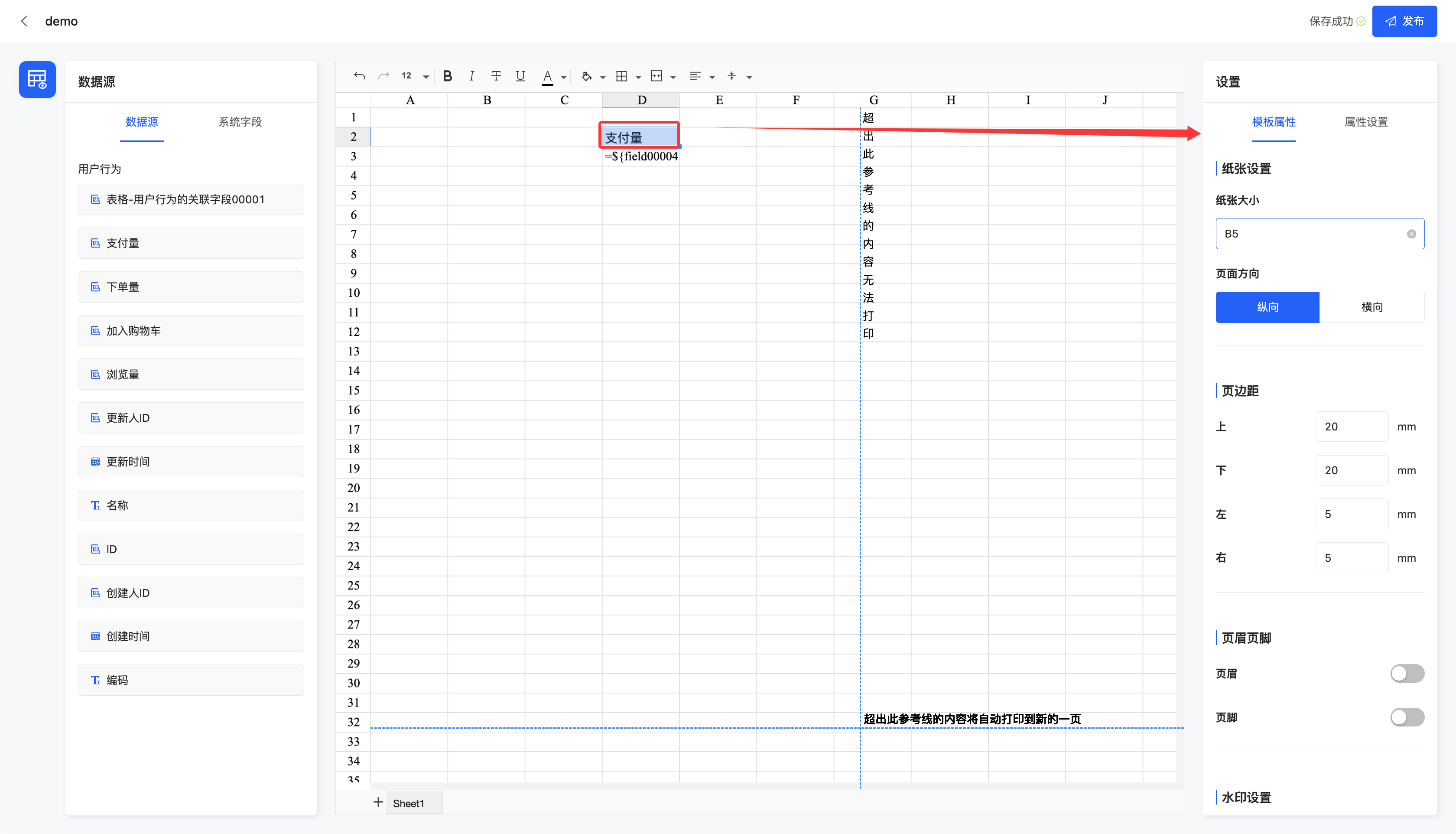
Task: Switch to the 系统字段 tab
Action: (x=240, y=122)
